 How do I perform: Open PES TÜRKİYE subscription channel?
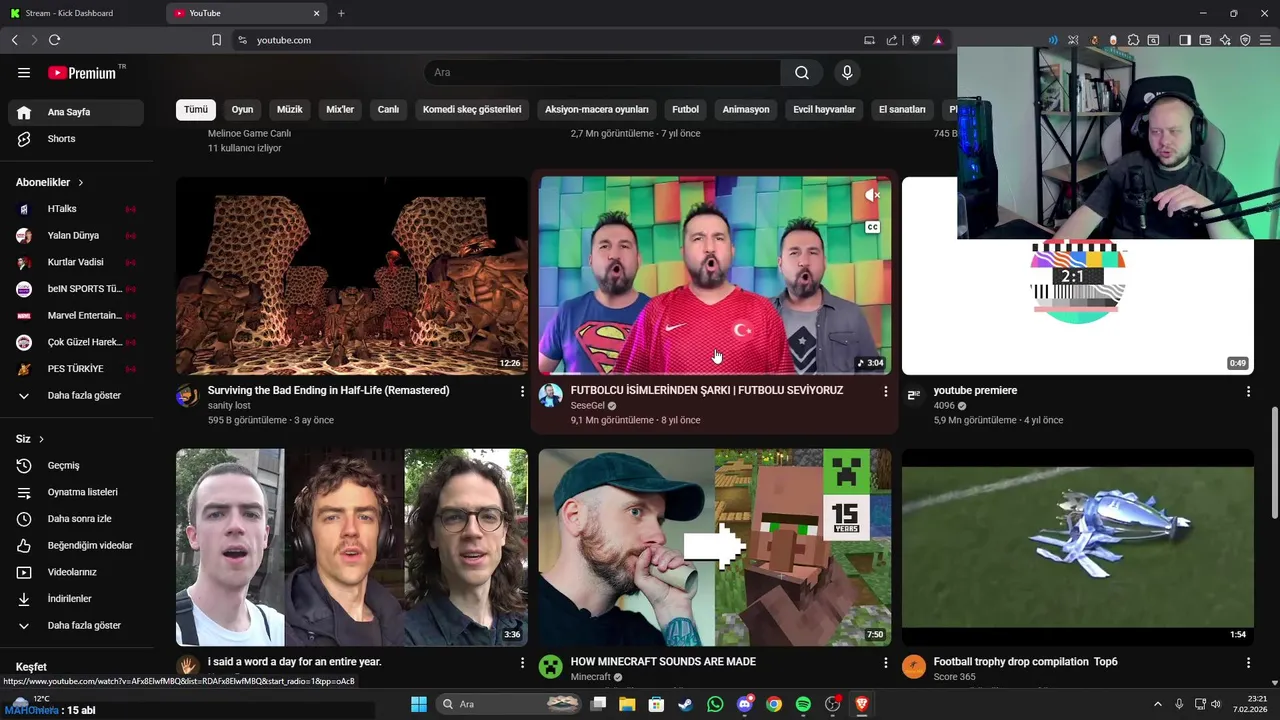point(76,369)
